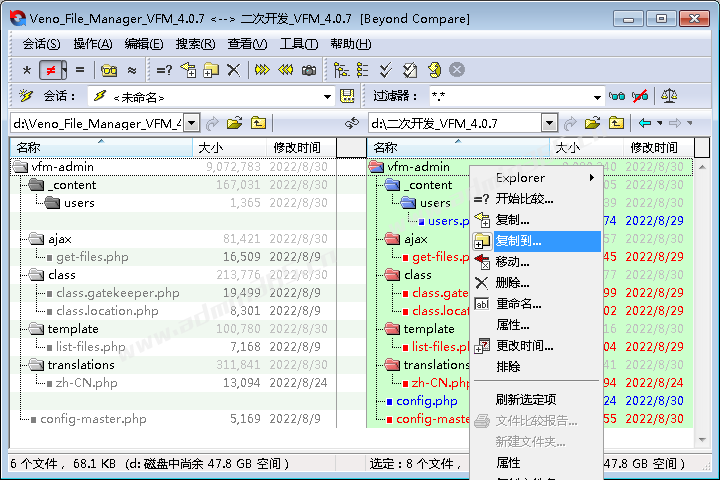Open the 编辑(E) menu
Viewport: 720px width, 480px height.
(x=144, y=44)
